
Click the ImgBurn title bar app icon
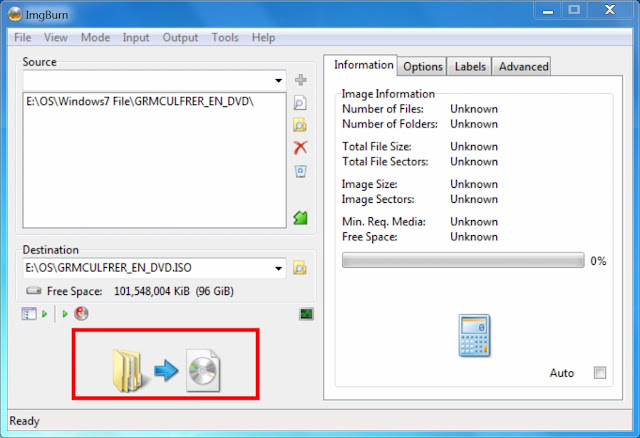pos(15,14)
